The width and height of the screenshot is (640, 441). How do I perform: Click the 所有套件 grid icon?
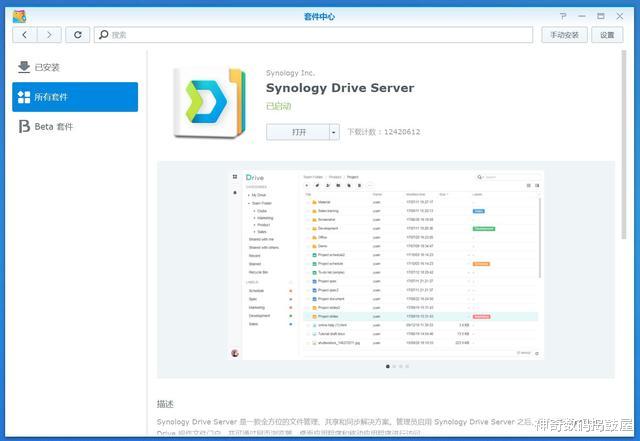[24, 97]
